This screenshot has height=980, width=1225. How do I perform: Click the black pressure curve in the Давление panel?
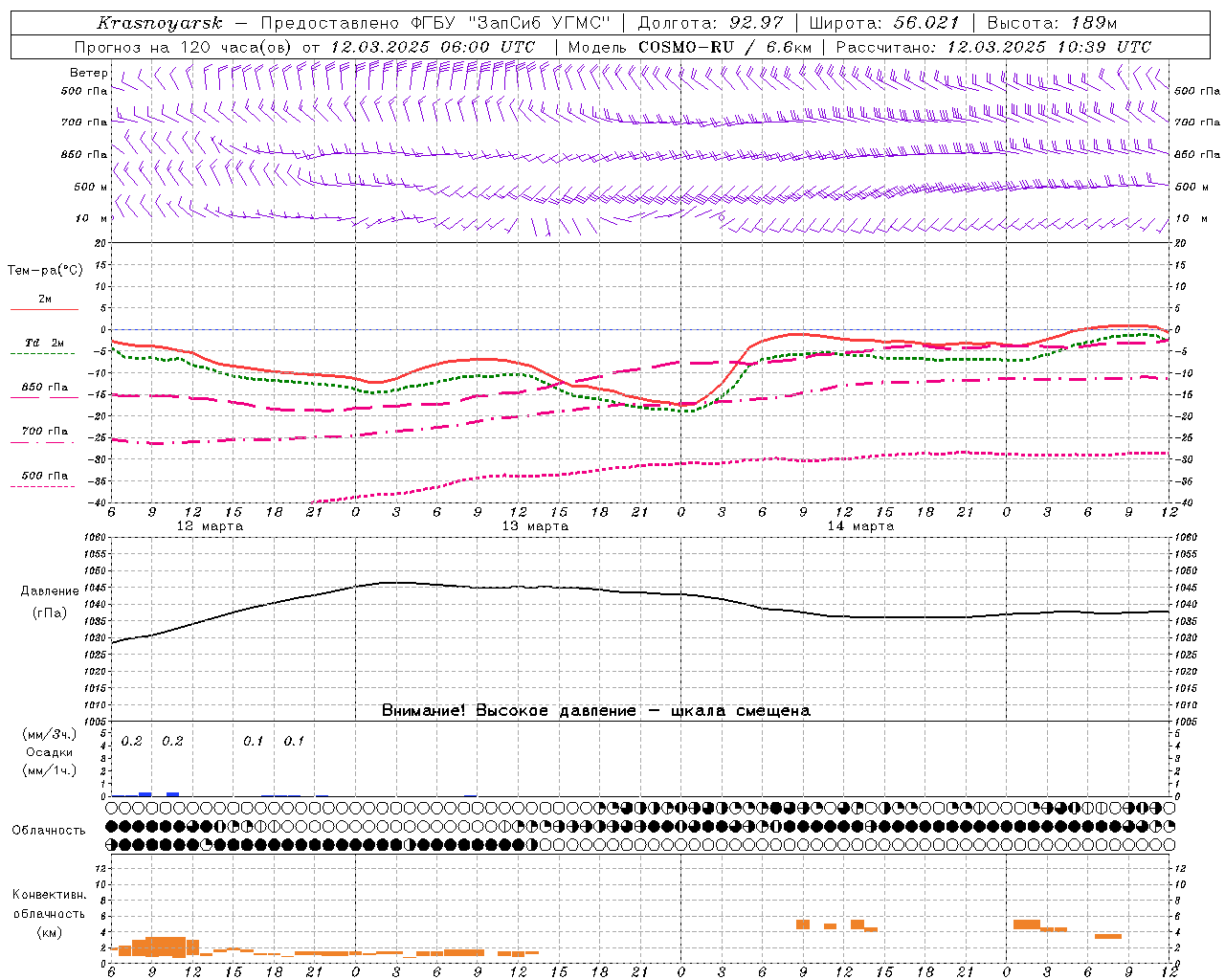point(641,592)
